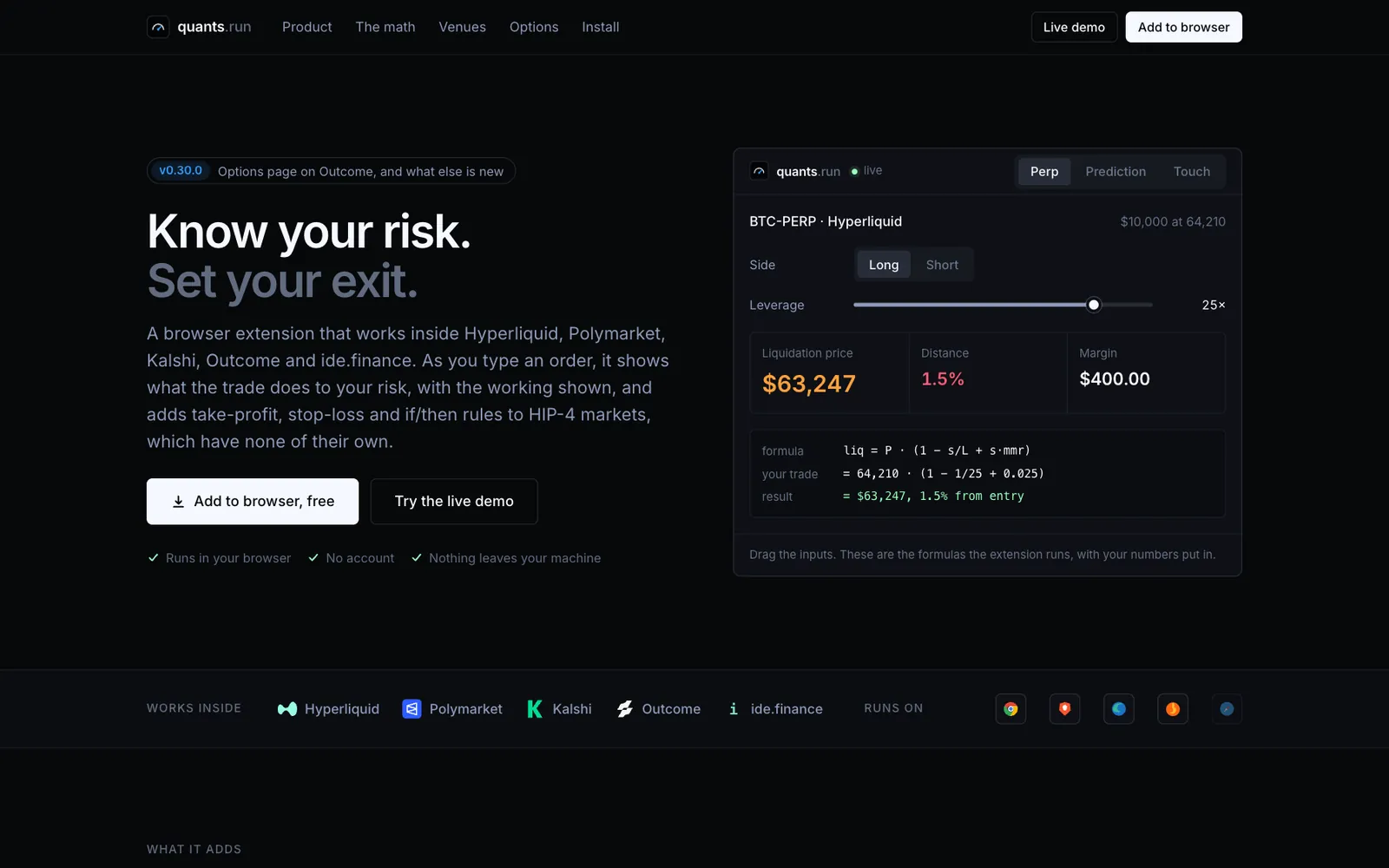Click the formula line 'liq = P · (1 − s/L + s·mmr)'
This screenshot has height=868, width=1389.
(x=937, y=450)
